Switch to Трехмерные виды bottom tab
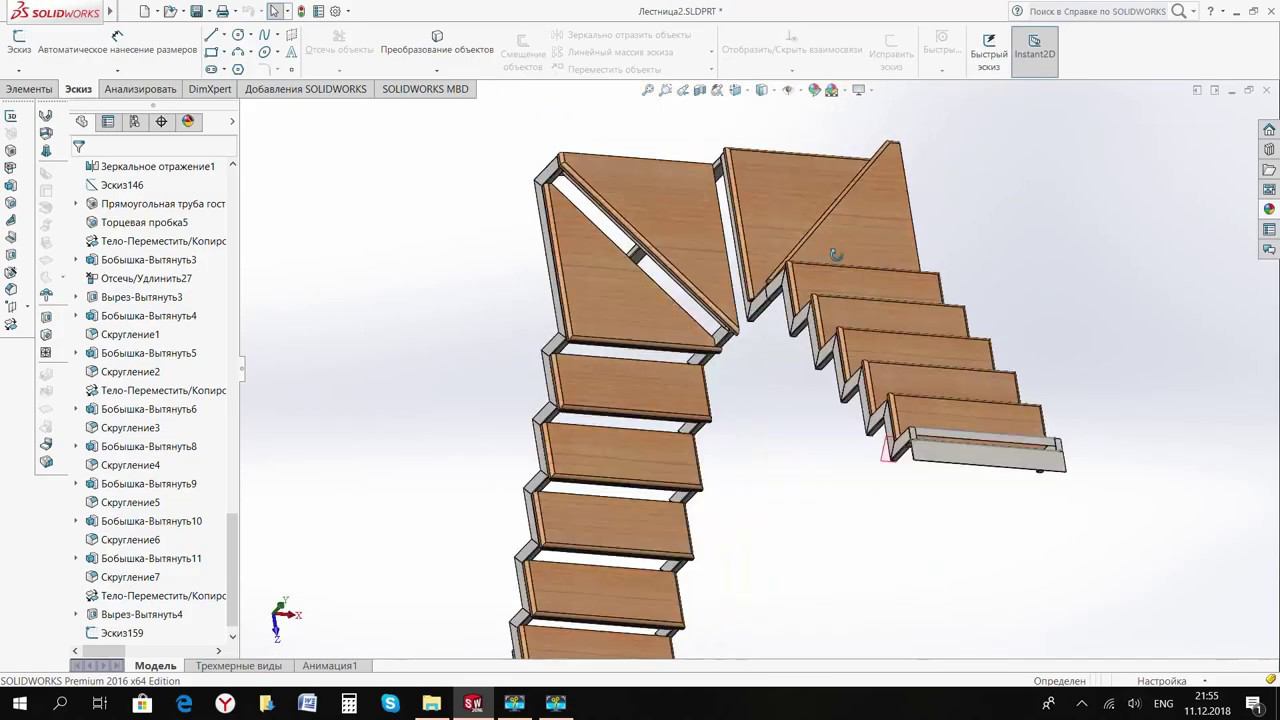1280x720 pixels. pos(239,666)
